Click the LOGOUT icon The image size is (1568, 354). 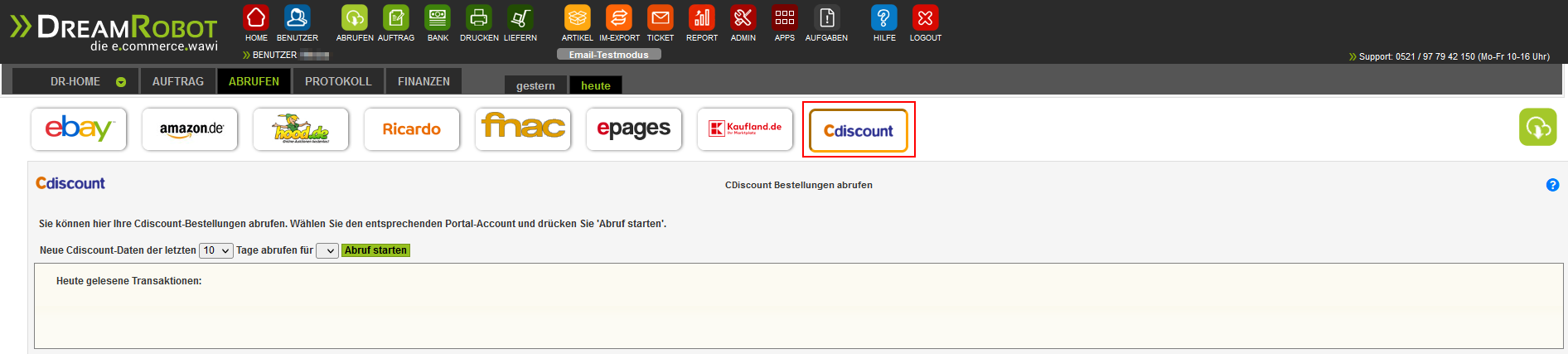click(x=926, y=17)
